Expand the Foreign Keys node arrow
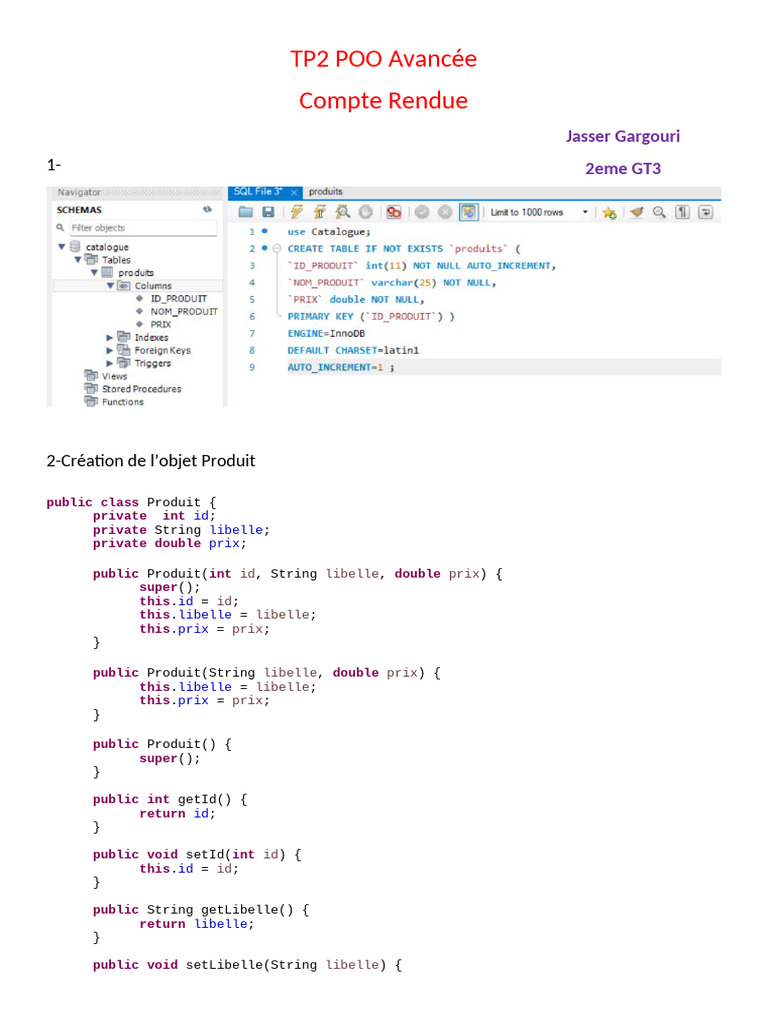Viewport: 768px width, 1024px height. pos(110,351)
